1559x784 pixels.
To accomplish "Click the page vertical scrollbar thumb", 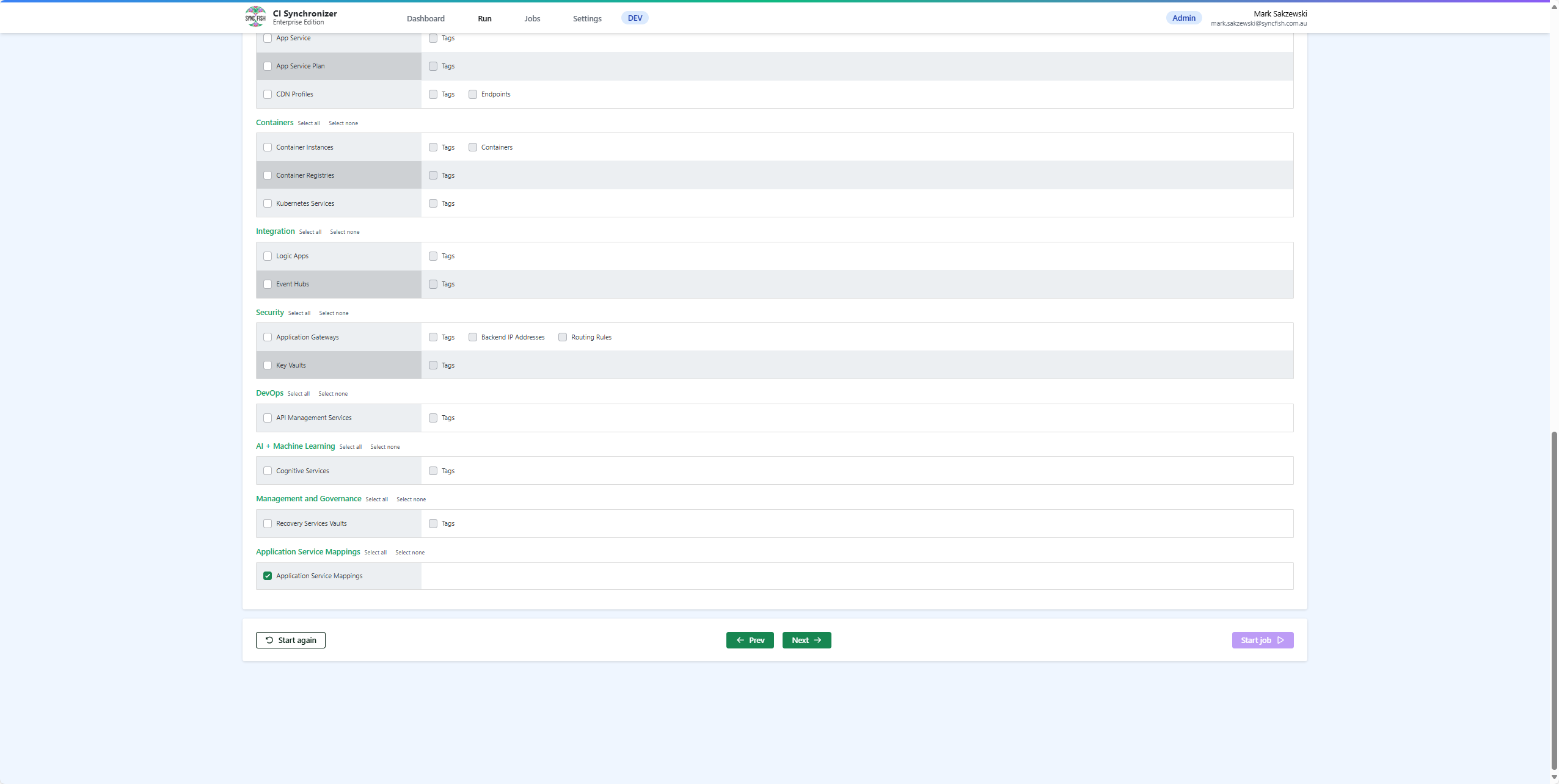I will (x=1554, y=601).
